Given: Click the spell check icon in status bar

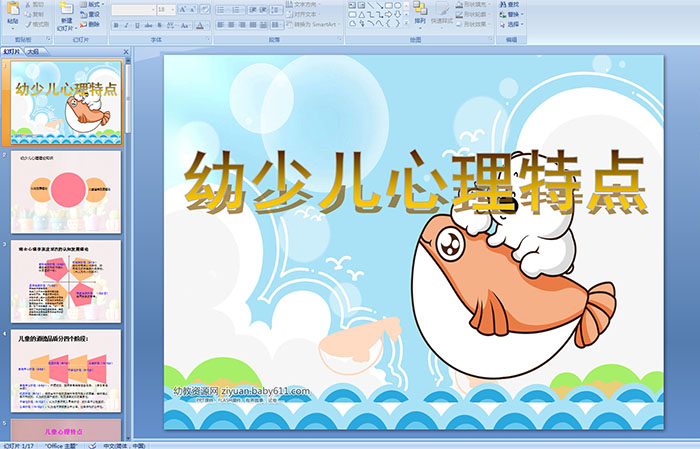Looking at the screenshot, I should pos(92,445).
